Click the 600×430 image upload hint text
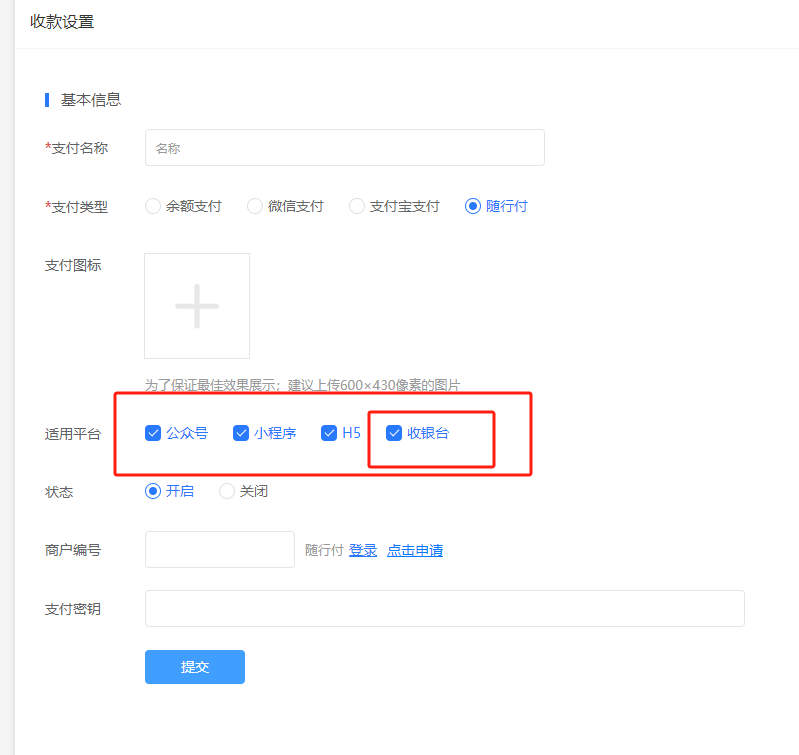The width and height of the screenshot is (799, 755). 302,384
